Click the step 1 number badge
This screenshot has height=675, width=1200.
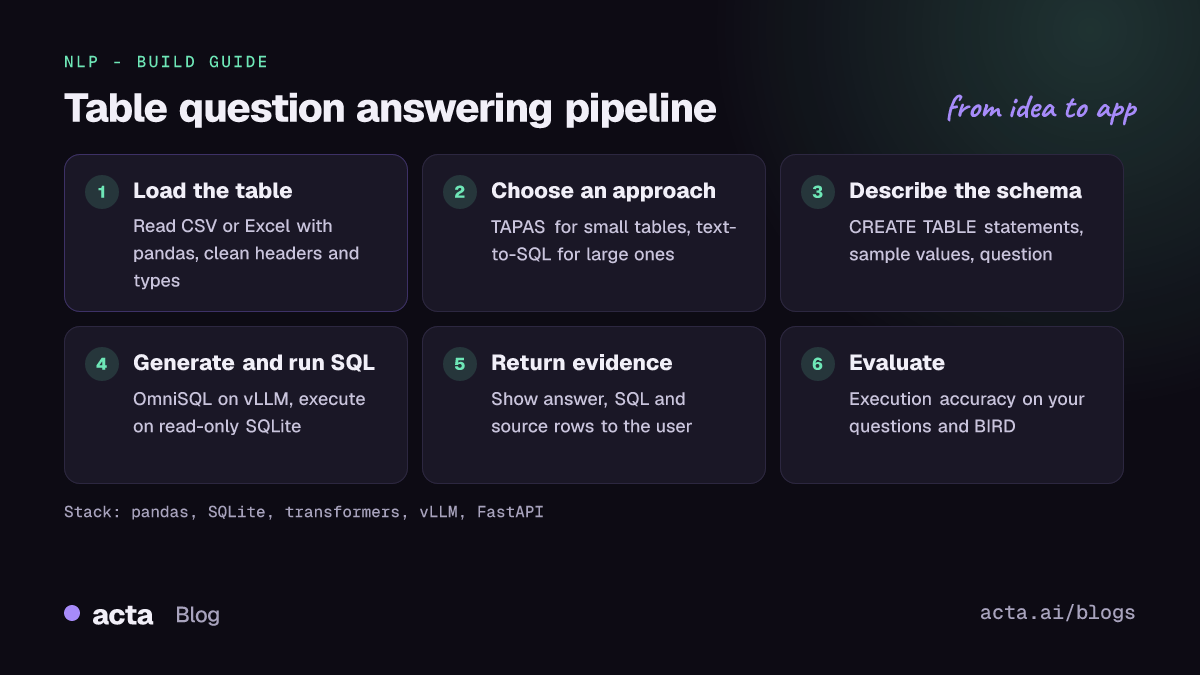101,192
